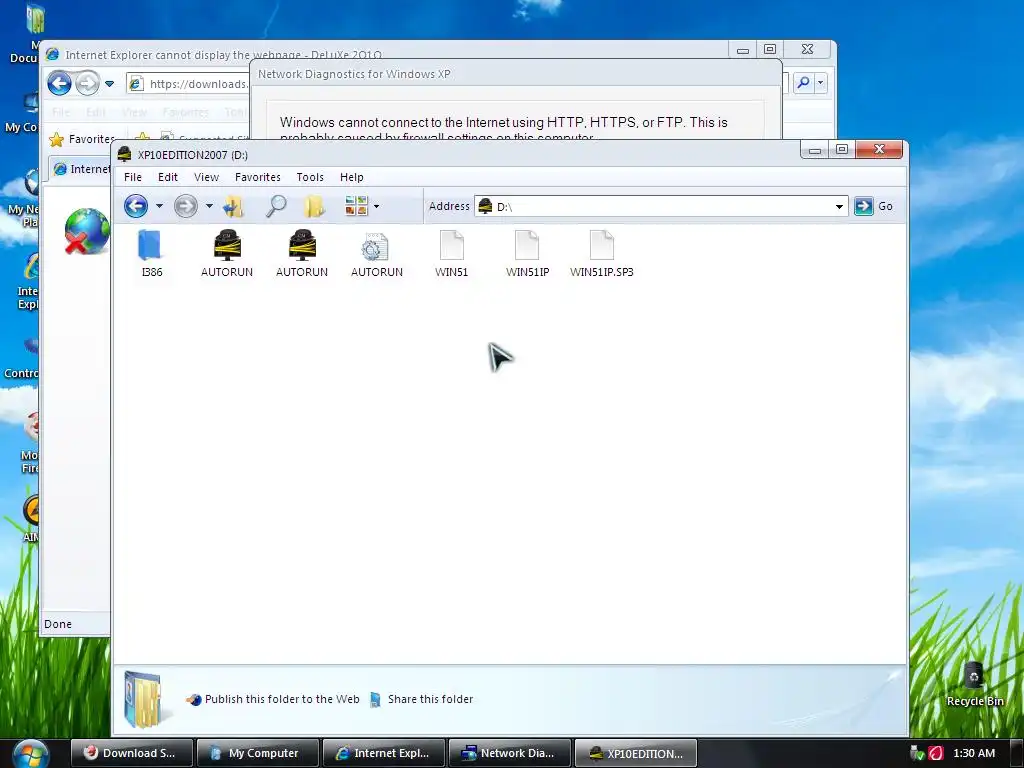
Task: Switch to the My Computer taskbar button
Action: tap(257, 753)
